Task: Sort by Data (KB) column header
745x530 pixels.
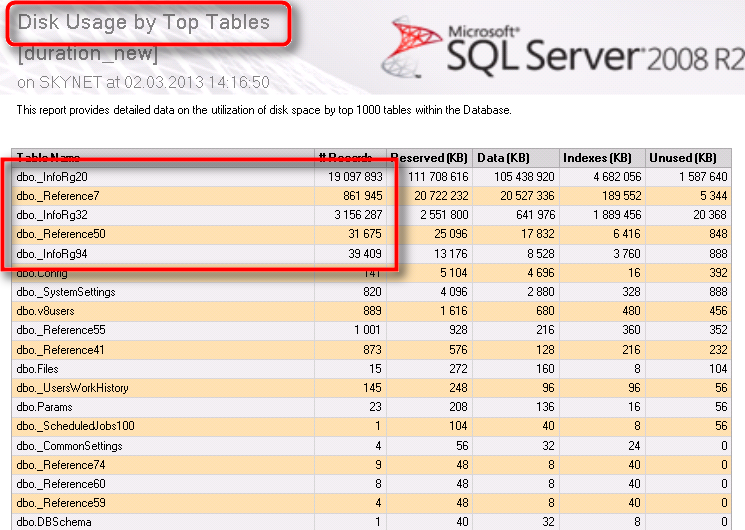Action: (503, 158)
